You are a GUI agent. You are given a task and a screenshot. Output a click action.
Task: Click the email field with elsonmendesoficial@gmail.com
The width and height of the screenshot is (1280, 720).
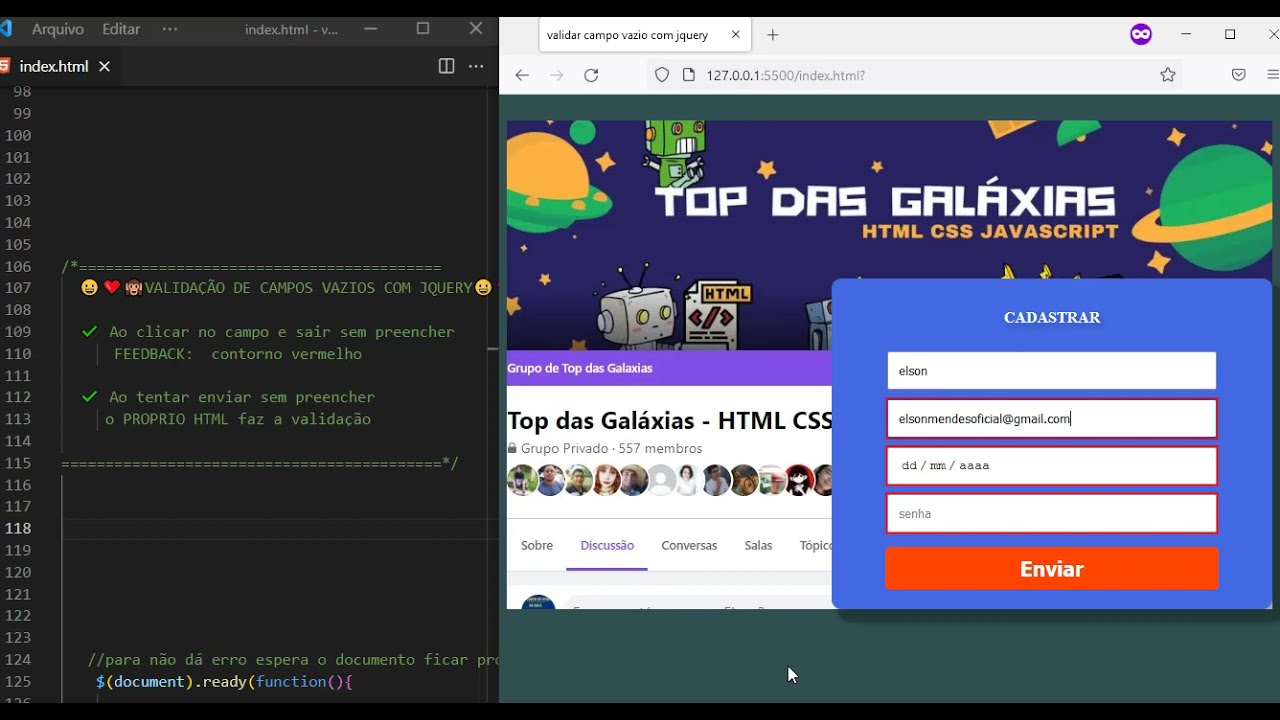point(1051,419)
